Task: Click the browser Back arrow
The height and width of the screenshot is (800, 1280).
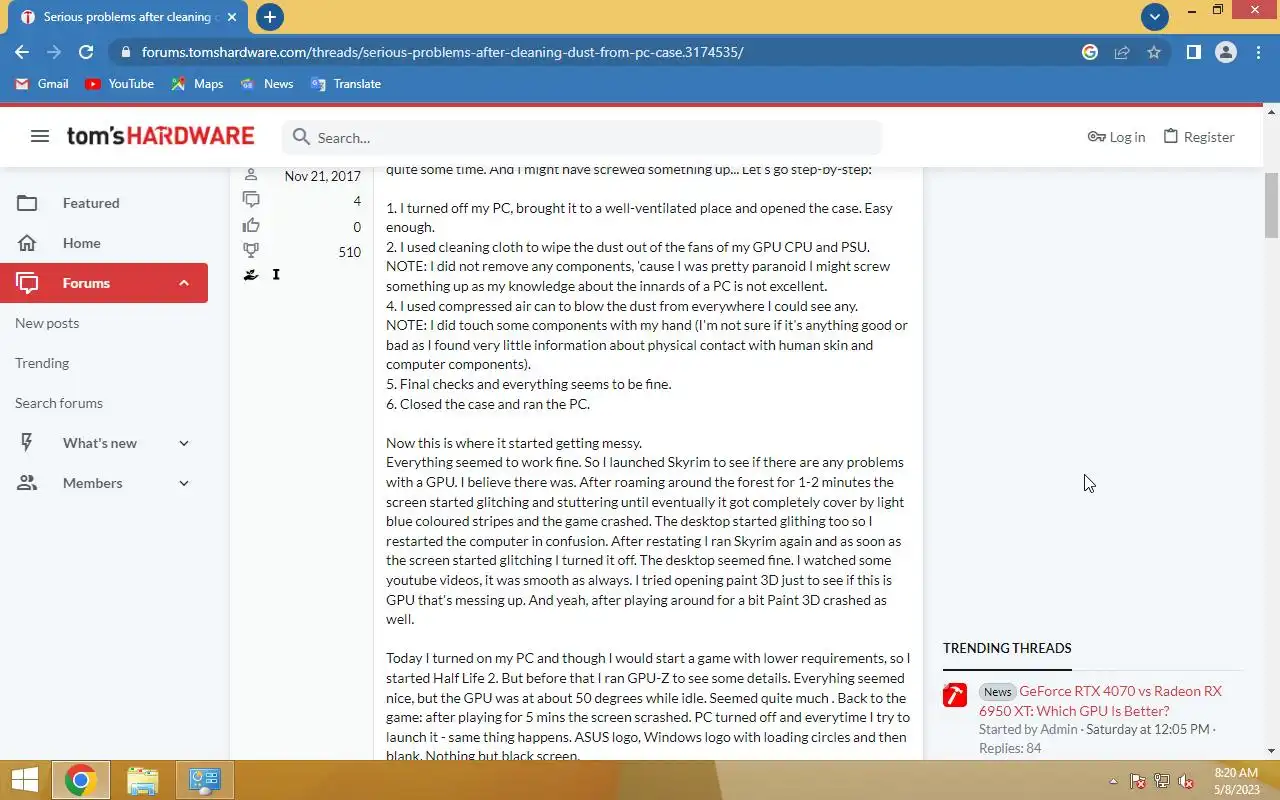Action: (x=22, y=52)
